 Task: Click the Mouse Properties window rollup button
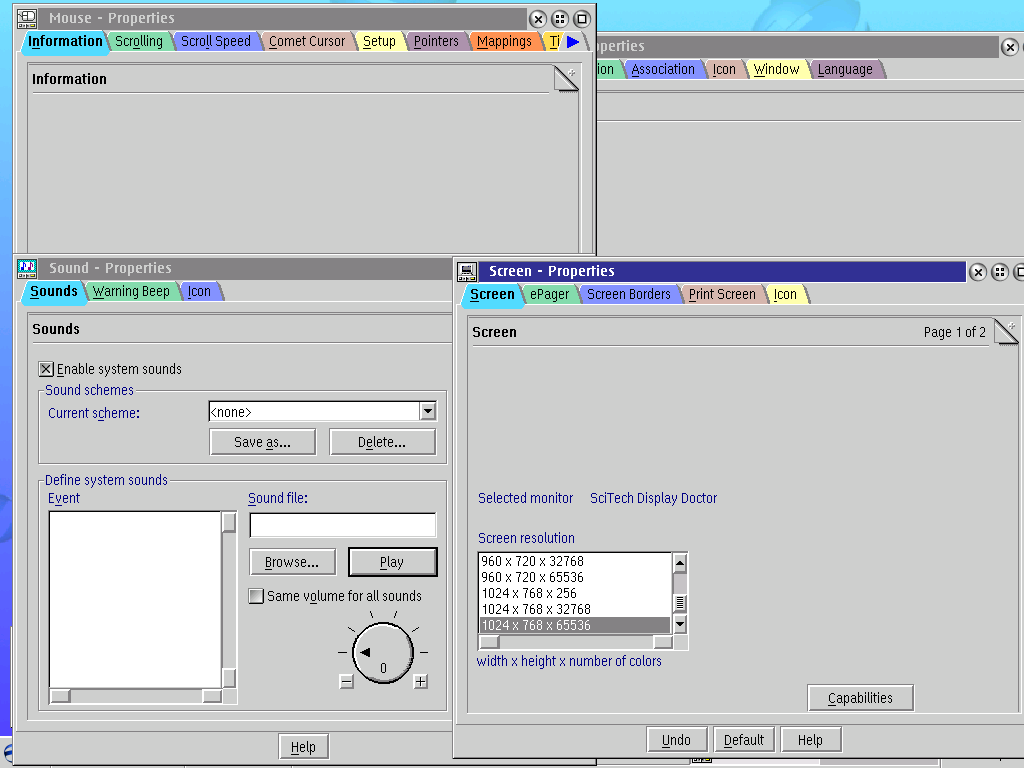coord(560,19)
